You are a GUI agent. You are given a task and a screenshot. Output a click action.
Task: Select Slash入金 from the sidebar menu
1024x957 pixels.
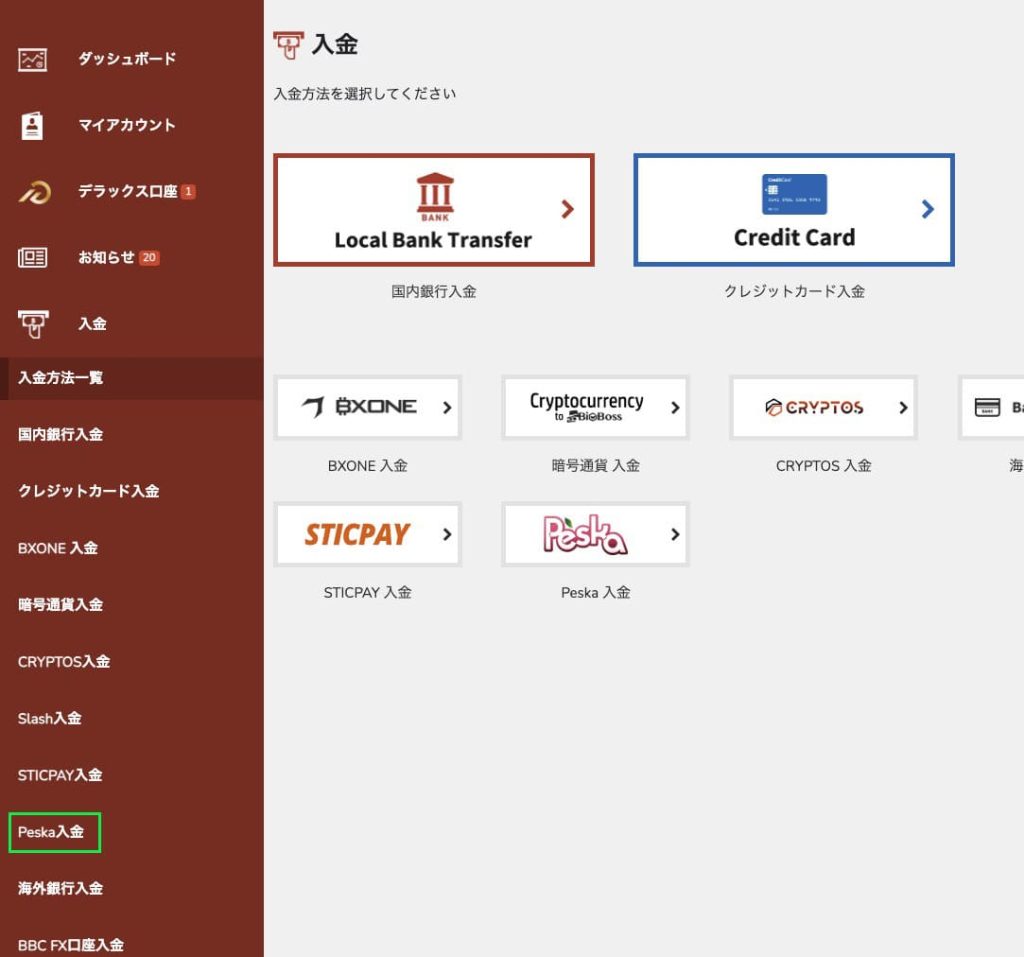tap(49, 718)
